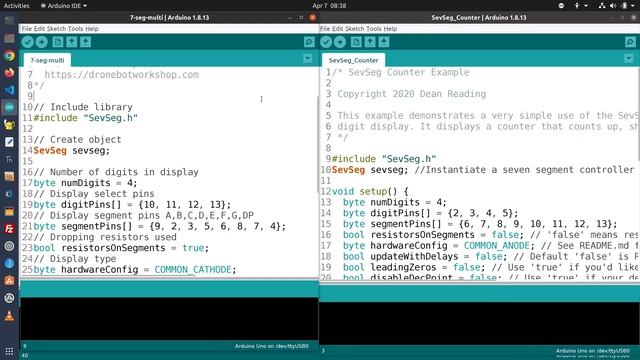640x360 pixels.
Task: Open the system status menu arrow at top right
Action: [634, 6]
